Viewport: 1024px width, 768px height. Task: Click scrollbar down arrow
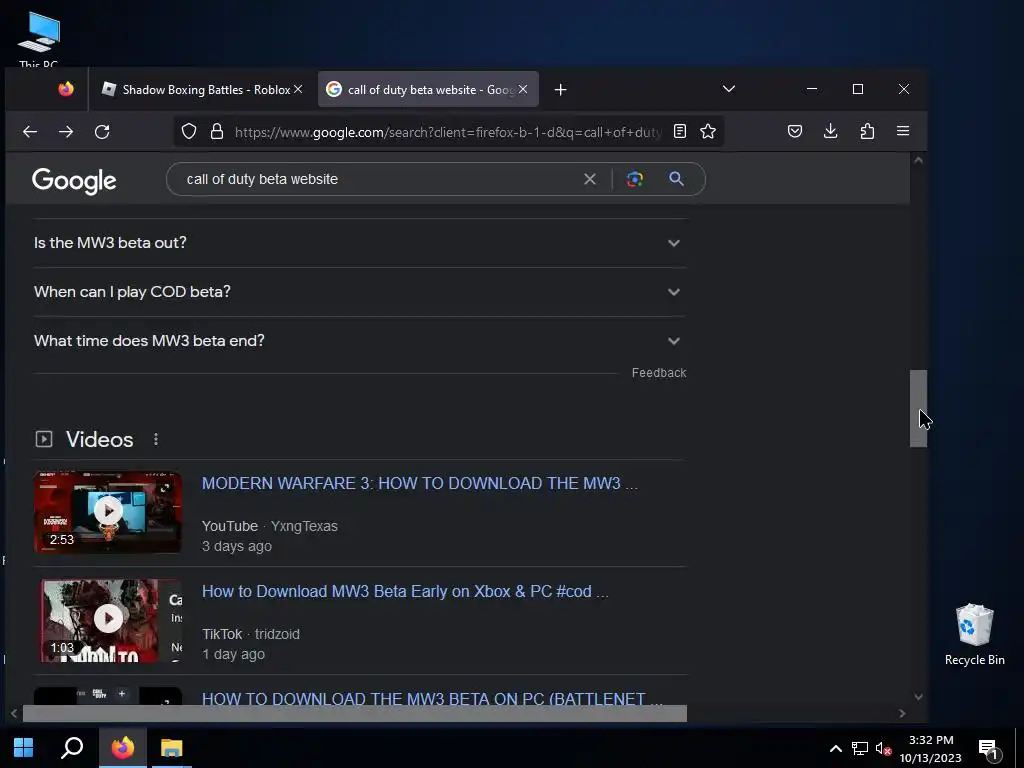(918, 697)
